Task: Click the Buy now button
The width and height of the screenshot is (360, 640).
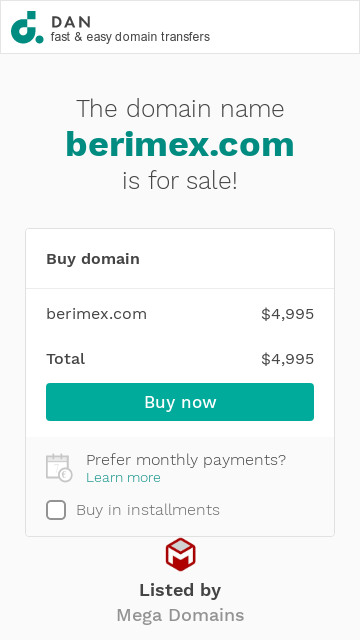Action: 180,402
